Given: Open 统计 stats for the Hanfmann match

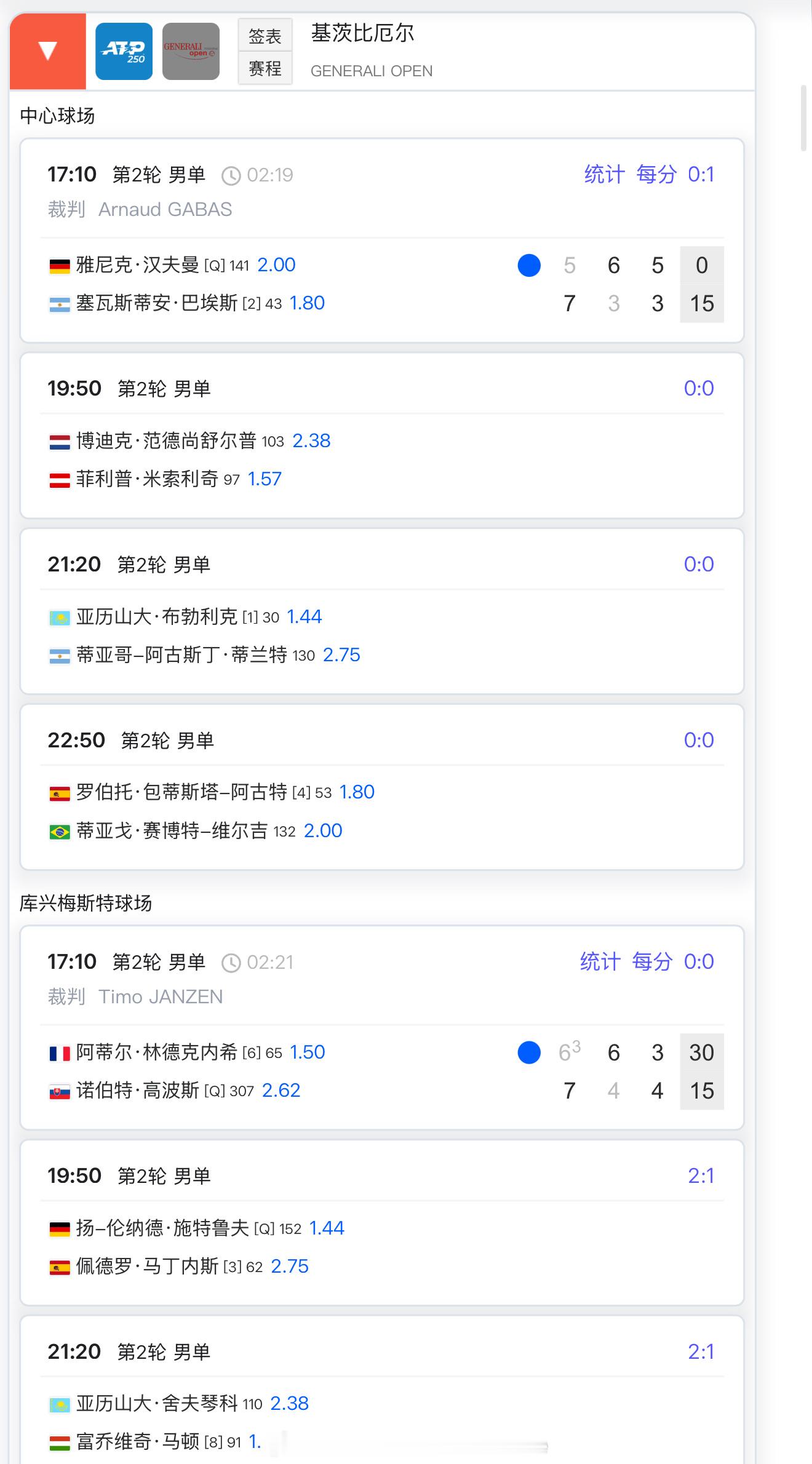Looking at the screenshot, I should tap(604, 175).
